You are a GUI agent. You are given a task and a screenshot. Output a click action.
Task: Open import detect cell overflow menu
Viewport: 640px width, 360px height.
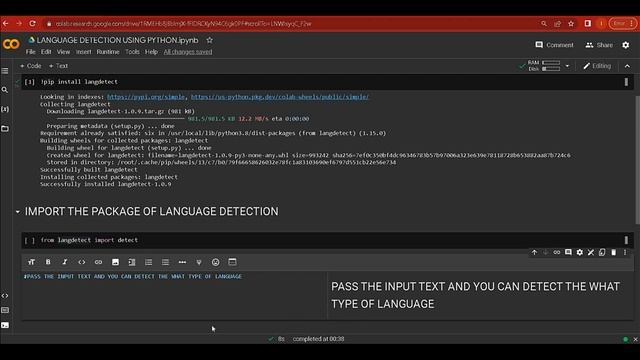(x=626, y=240)
